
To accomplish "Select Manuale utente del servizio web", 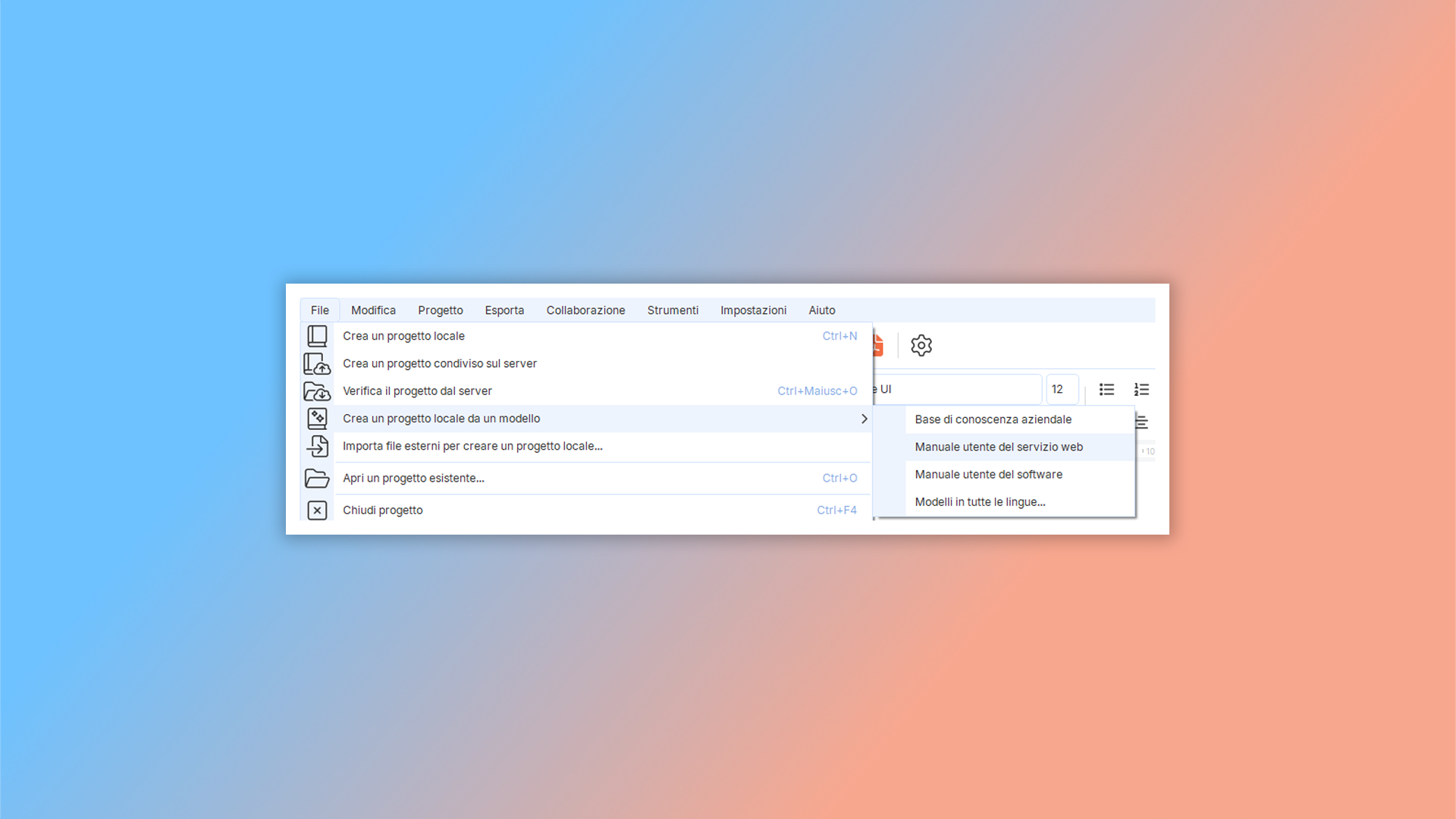I will 999,447.
